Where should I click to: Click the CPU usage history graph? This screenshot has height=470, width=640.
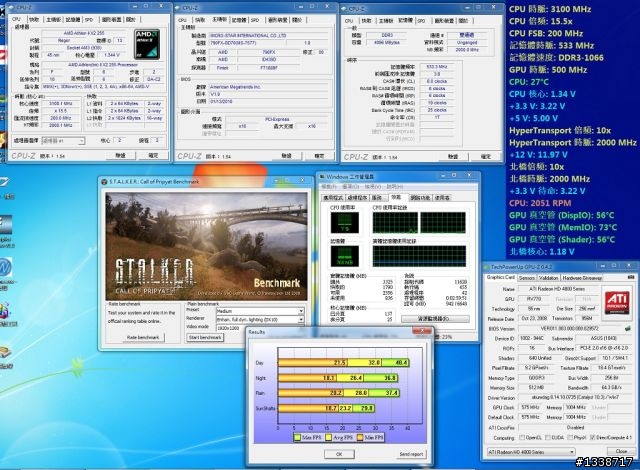419,223
